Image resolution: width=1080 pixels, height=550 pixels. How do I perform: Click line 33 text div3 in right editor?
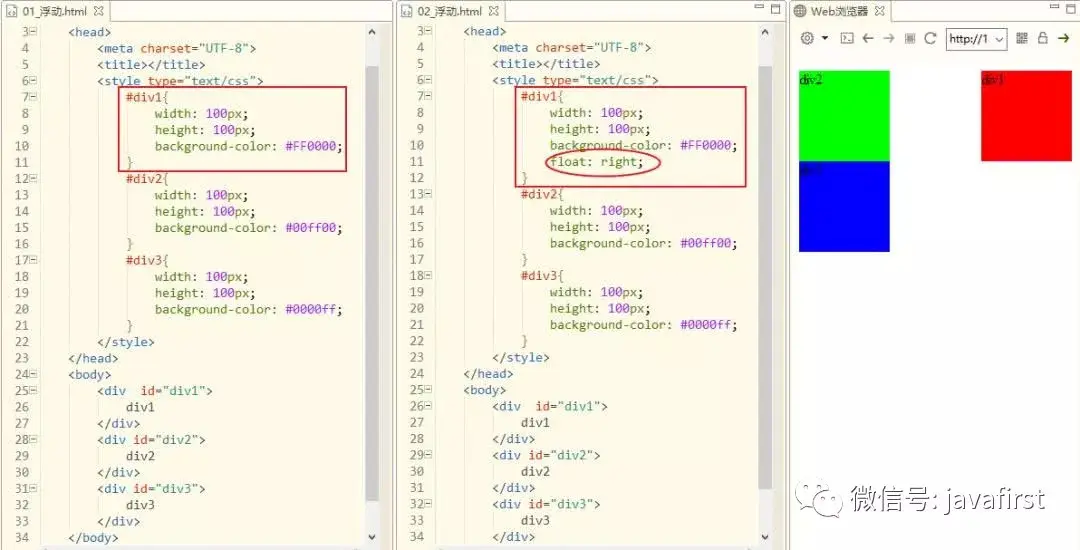coord(535,520)
